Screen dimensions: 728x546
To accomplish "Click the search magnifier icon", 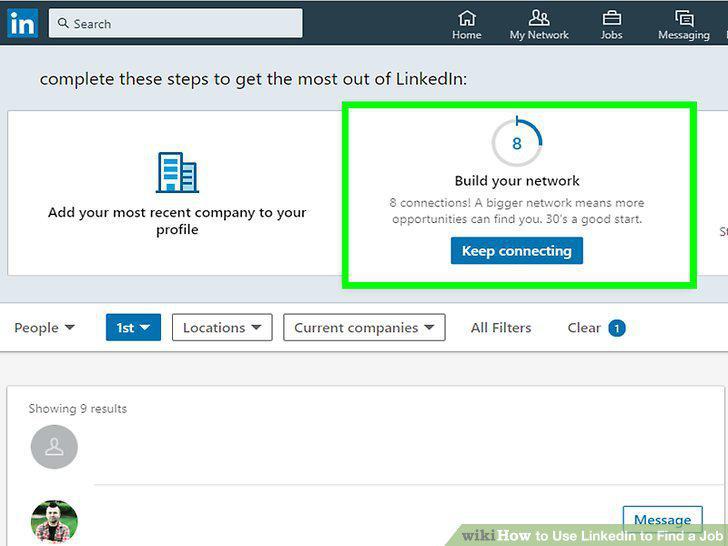I will 63,23.
